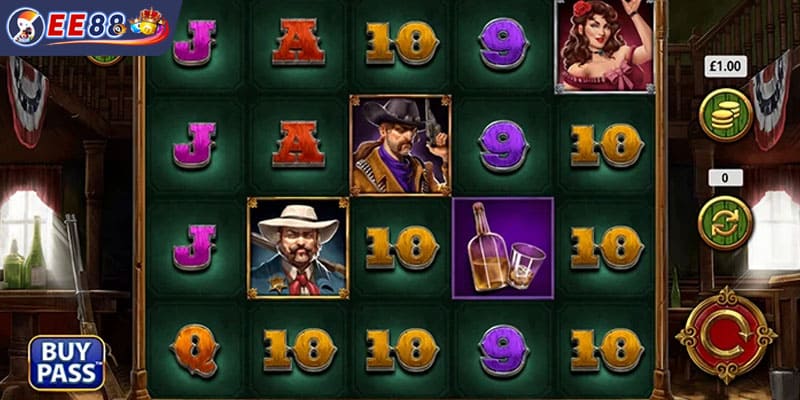The width and height of the screenshot is (800, 400).
Task: Open the coin stack bet settings
Action: (x=726, y=115)
